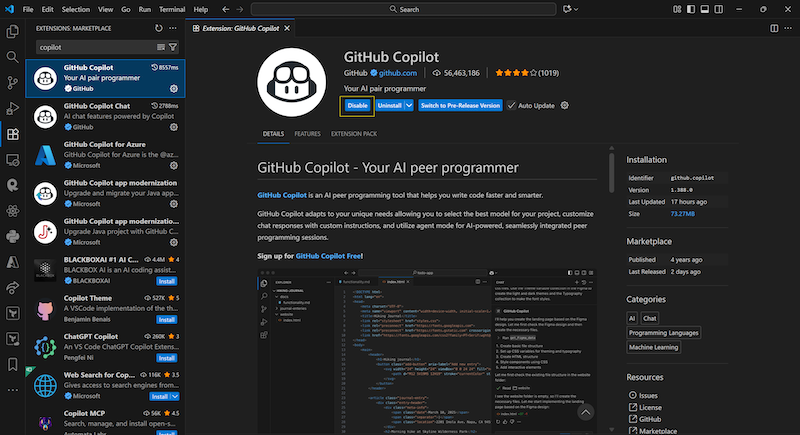
Task: Toggle panel layout icon in title bar
Action: 705,9
